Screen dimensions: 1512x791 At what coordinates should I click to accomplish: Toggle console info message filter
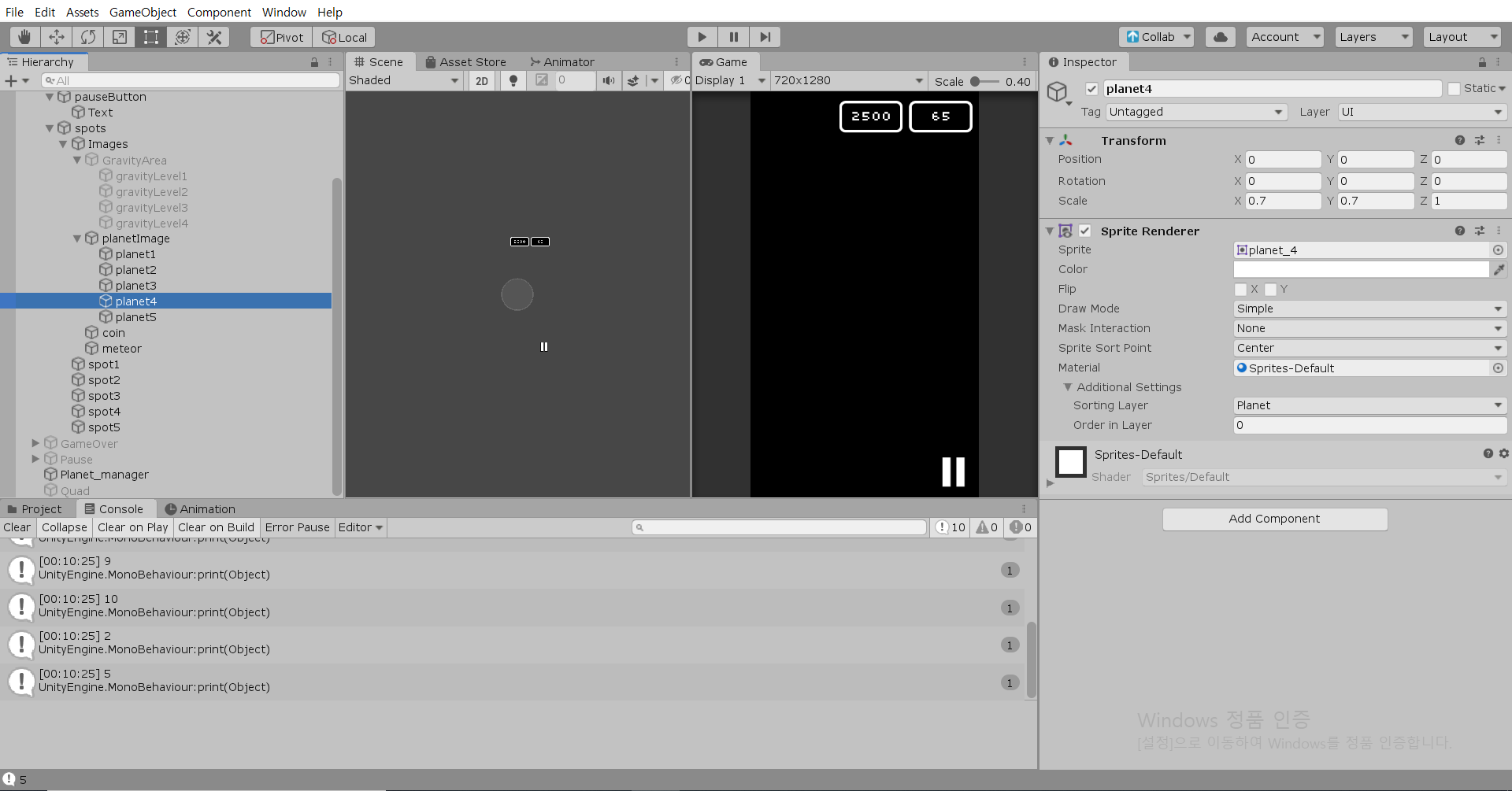point(951,527)
